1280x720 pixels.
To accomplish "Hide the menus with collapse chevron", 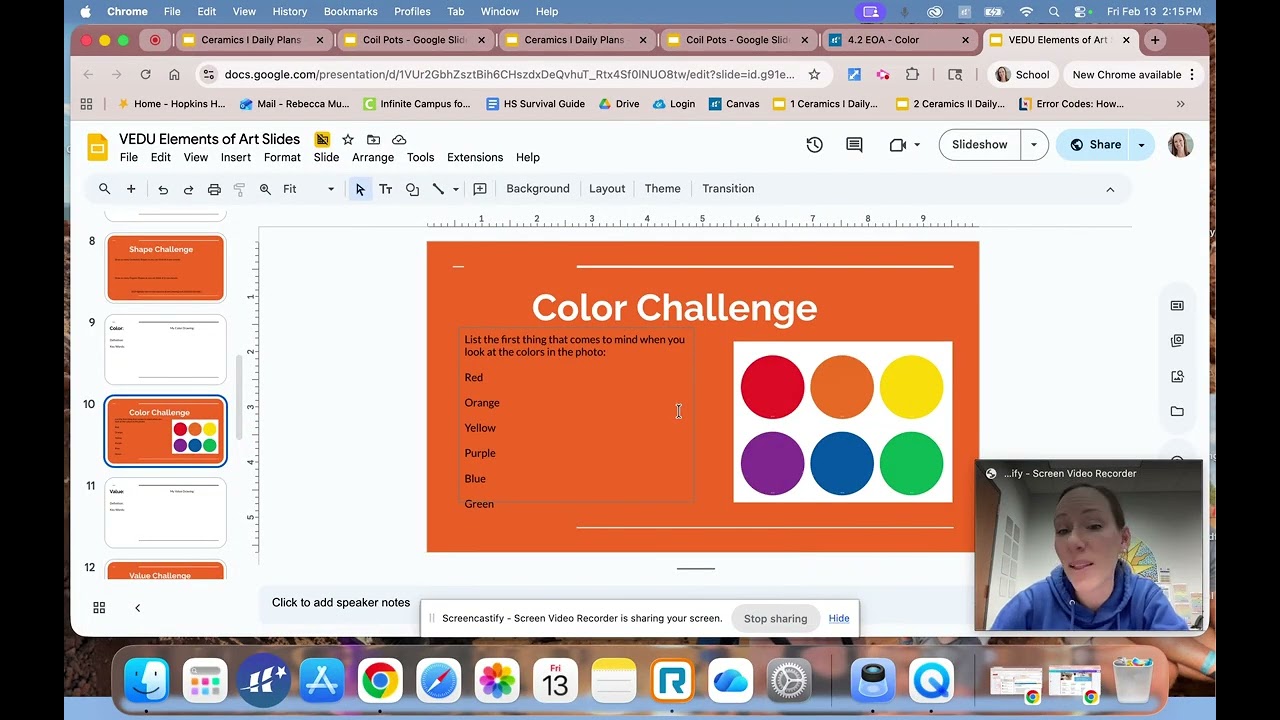I will [1110, 189].
